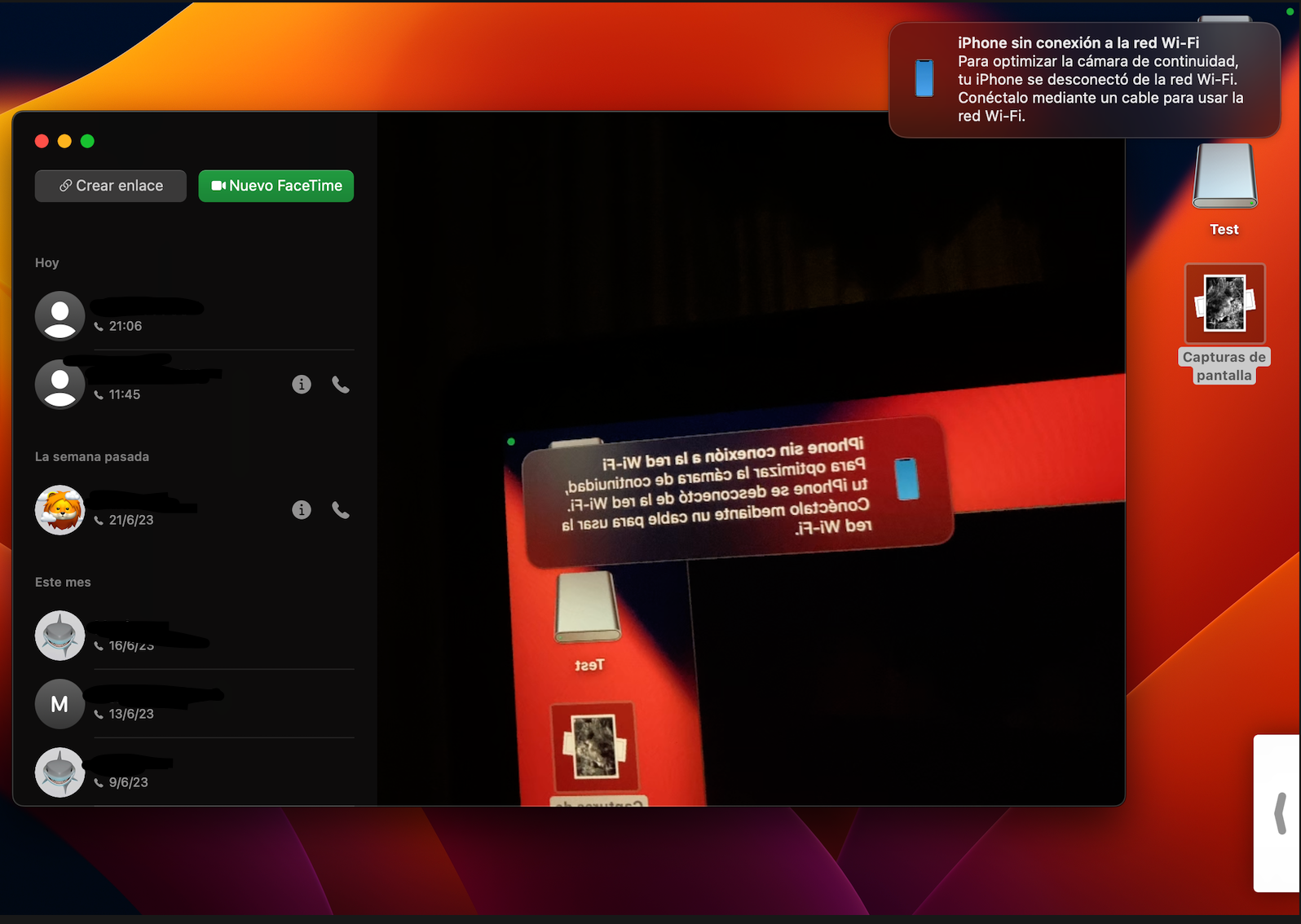This screenshot has width=1301, height=924.
Task: Select the call timestamp 21:06
Action: coord(126,326)
